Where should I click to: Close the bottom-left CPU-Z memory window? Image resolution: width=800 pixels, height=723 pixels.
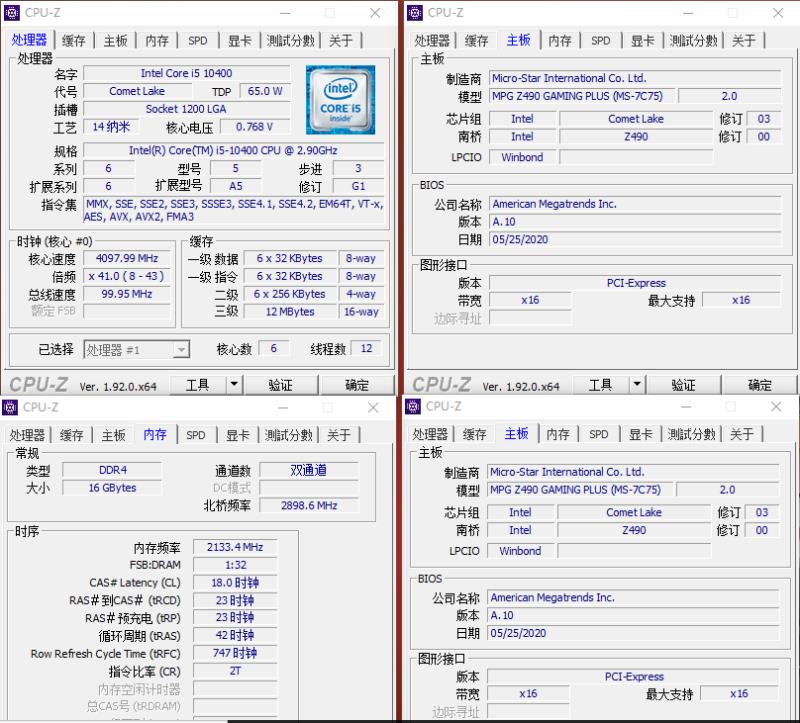[373, 408]
